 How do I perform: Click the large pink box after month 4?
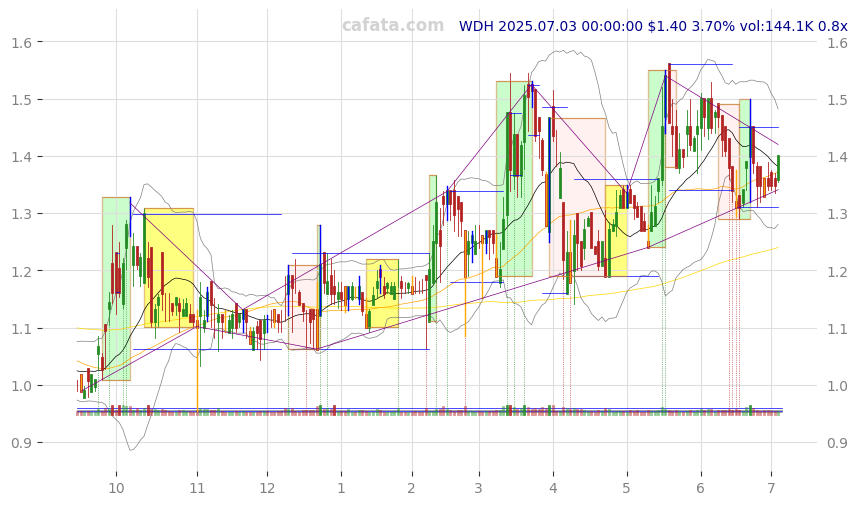coord(577,198)
